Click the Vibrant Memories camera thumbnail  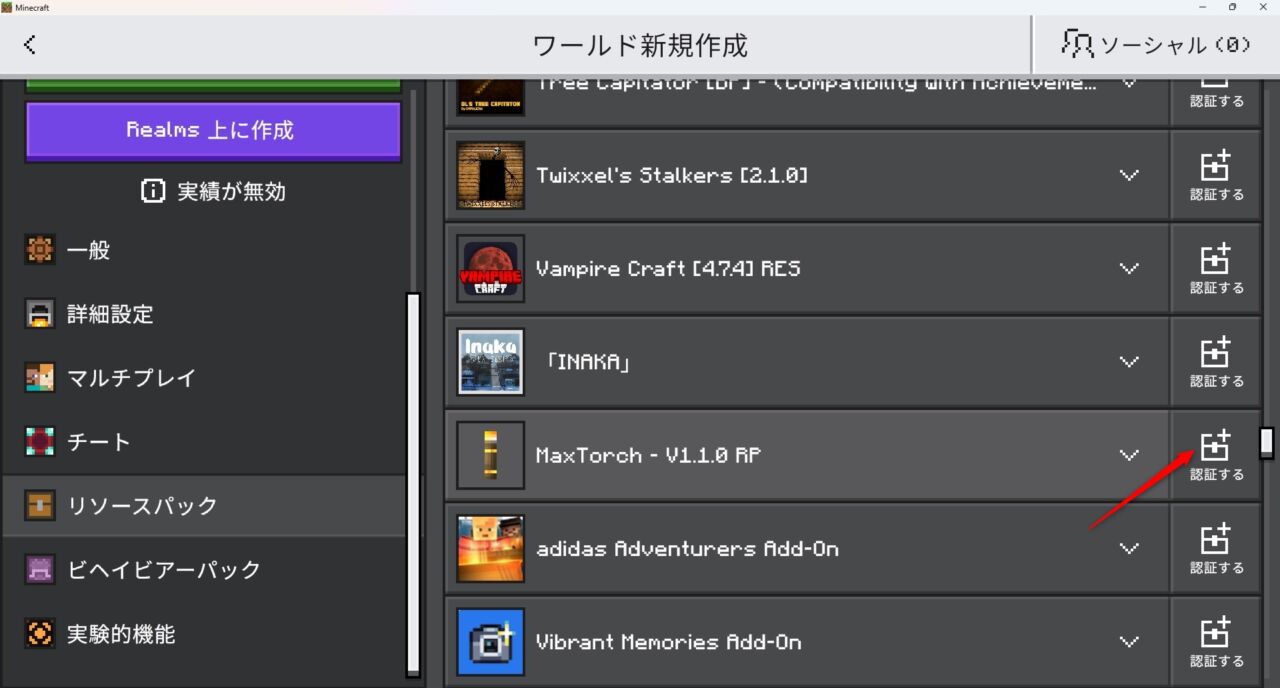click(490, 642)
